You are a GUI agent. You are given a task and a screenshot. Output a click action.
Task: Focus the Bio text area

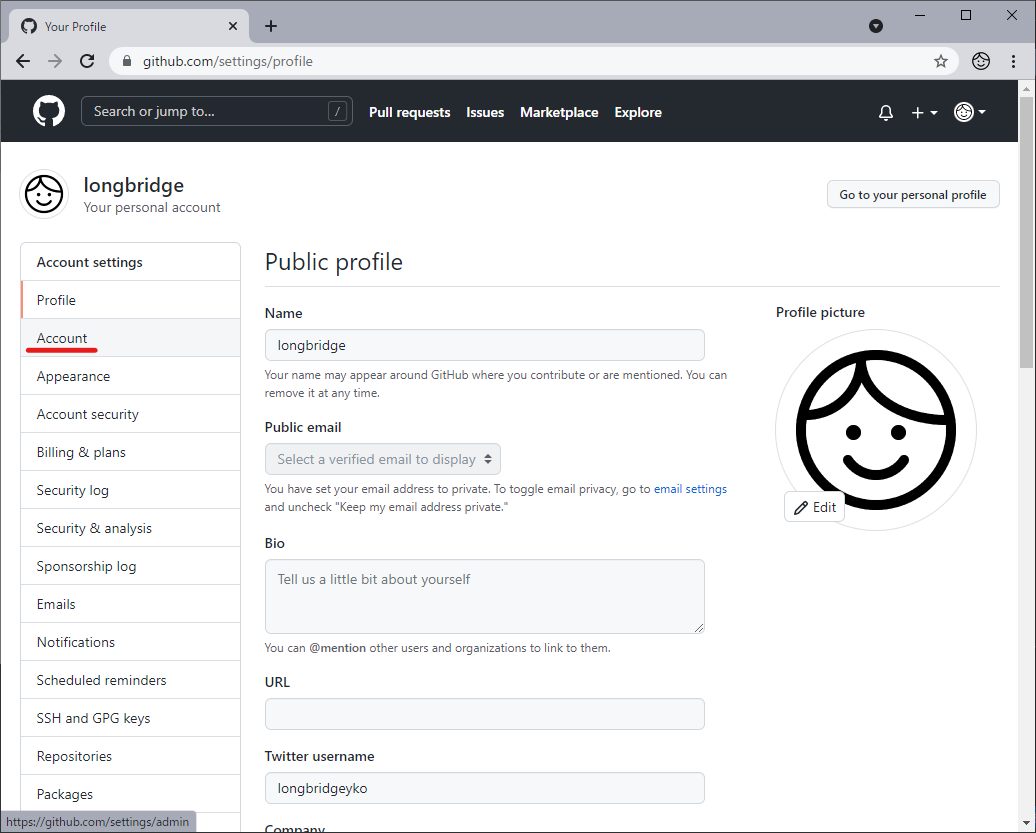click(x=484, y=597)
